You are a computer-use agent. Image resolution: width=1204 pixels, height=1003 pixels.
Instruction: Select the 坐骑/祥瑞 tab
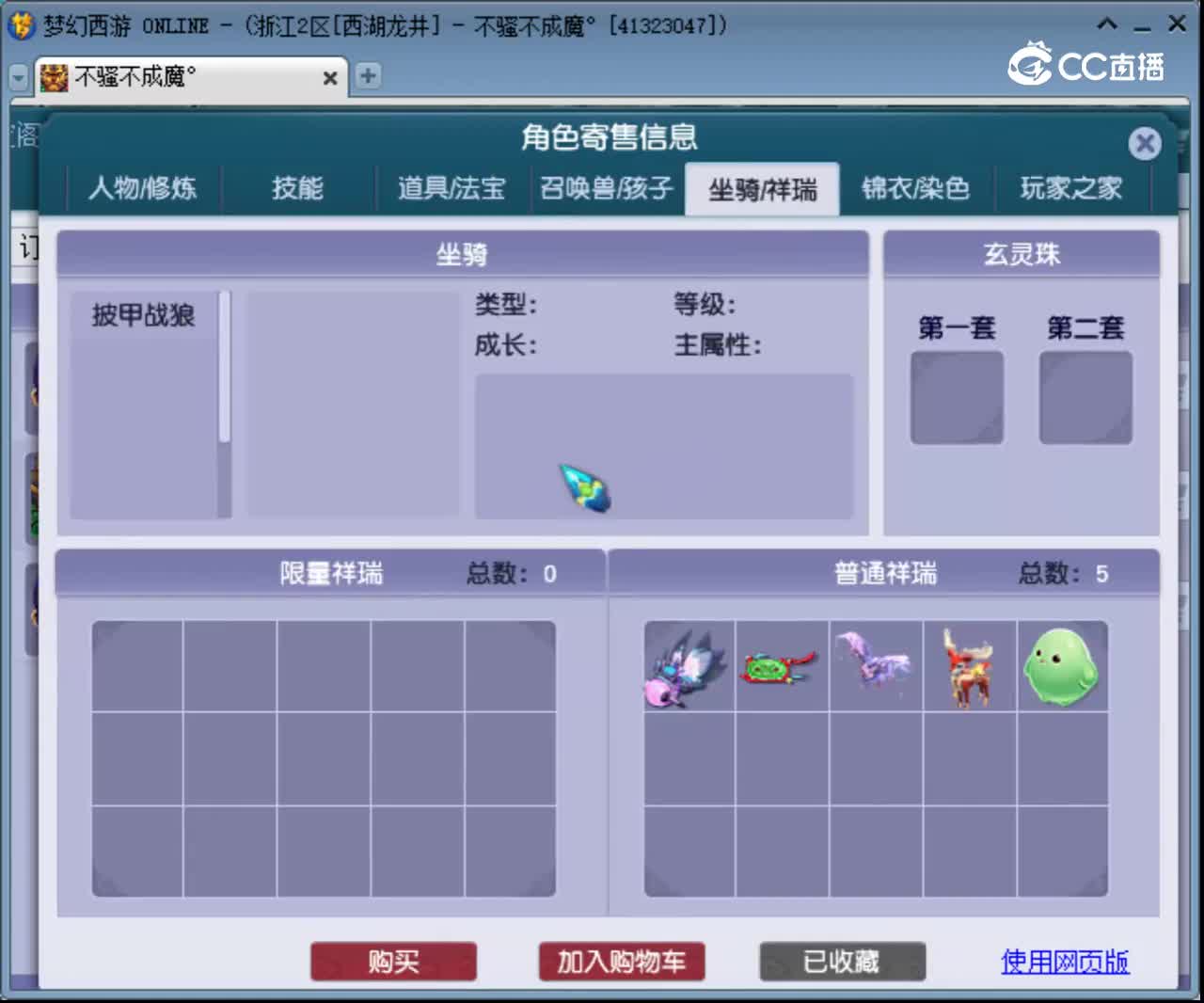pos(762,190)
